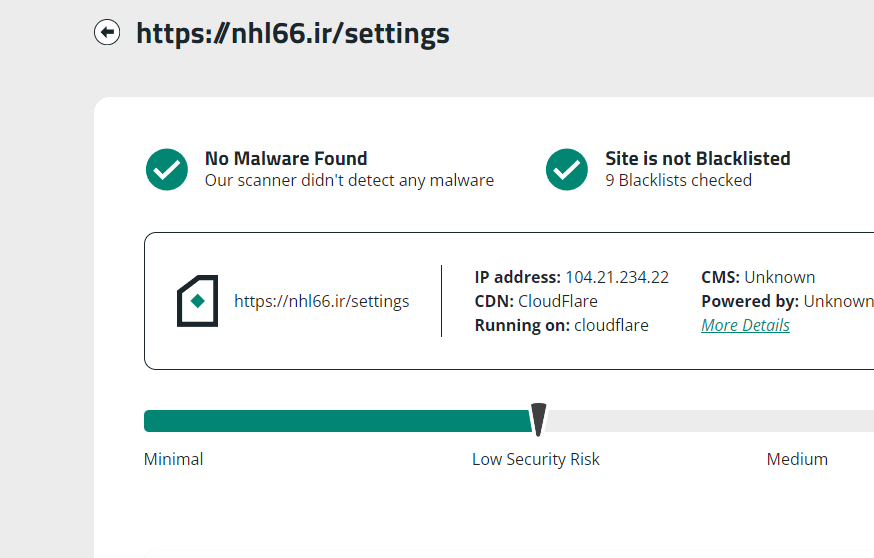Select the Site is not Blacklisted heading
874x558 pixels.
(x=698, y=158)
